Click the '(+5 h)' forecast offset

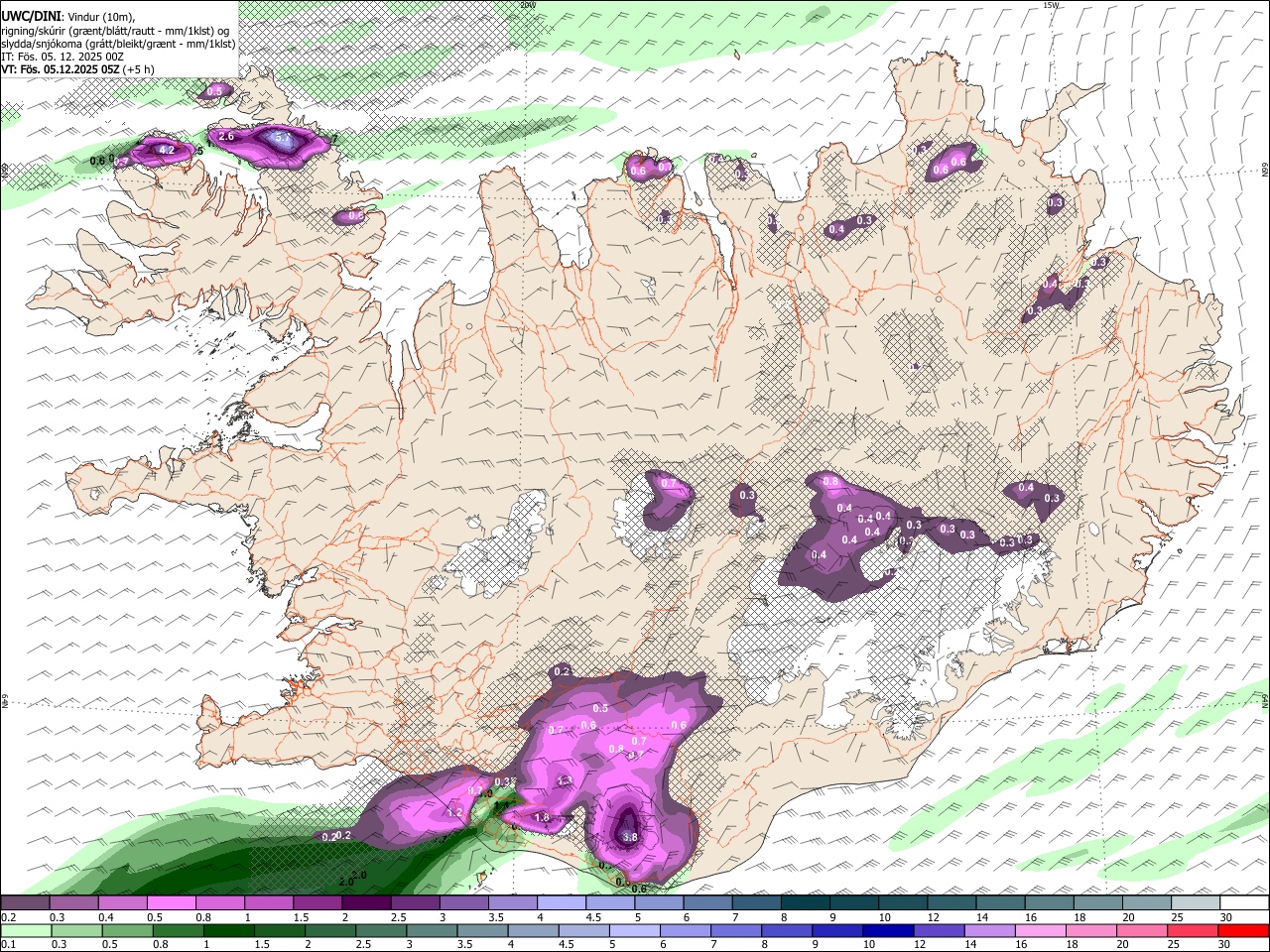[139, 70]
